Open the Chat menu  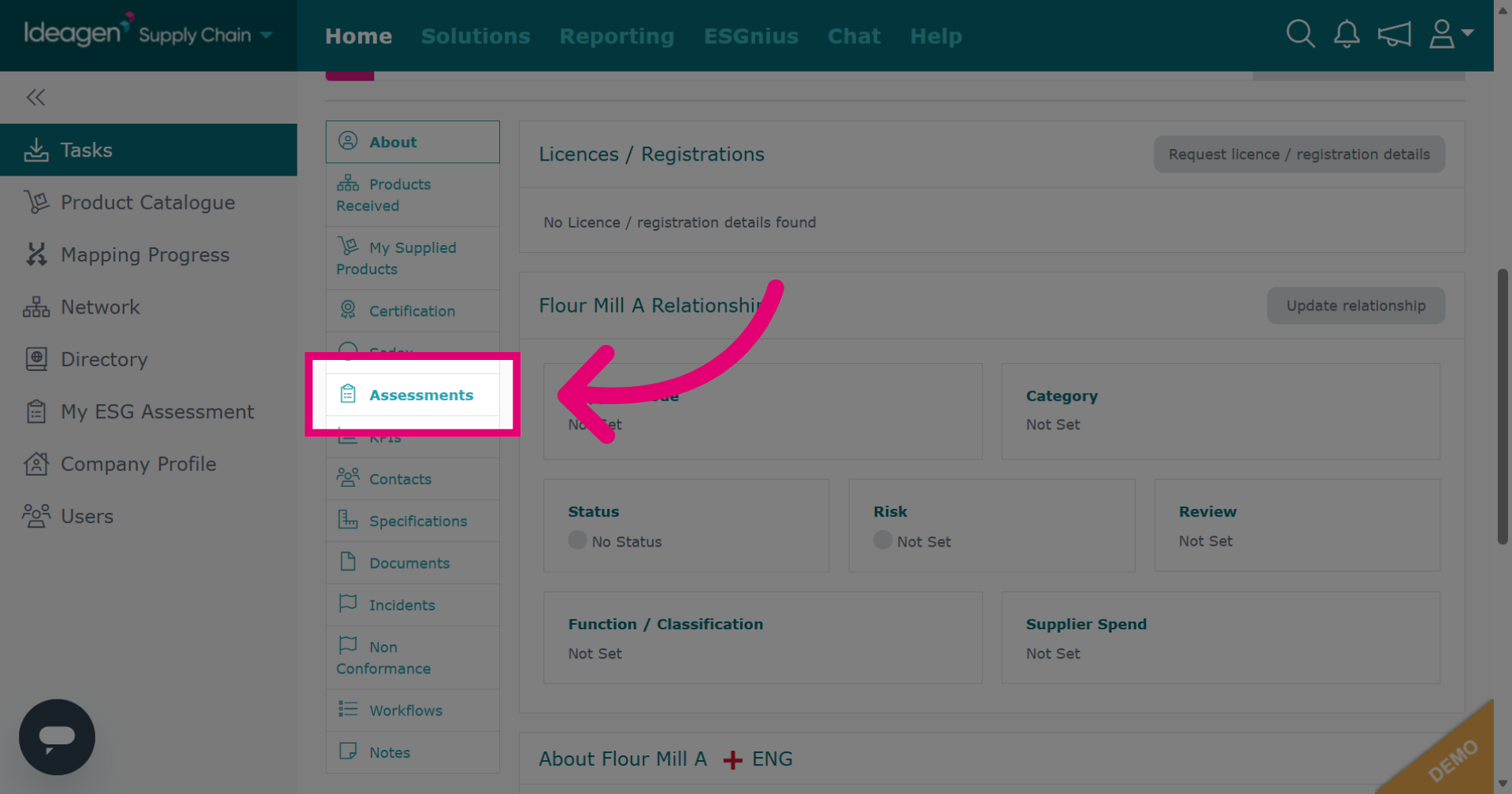coord(854,36)
